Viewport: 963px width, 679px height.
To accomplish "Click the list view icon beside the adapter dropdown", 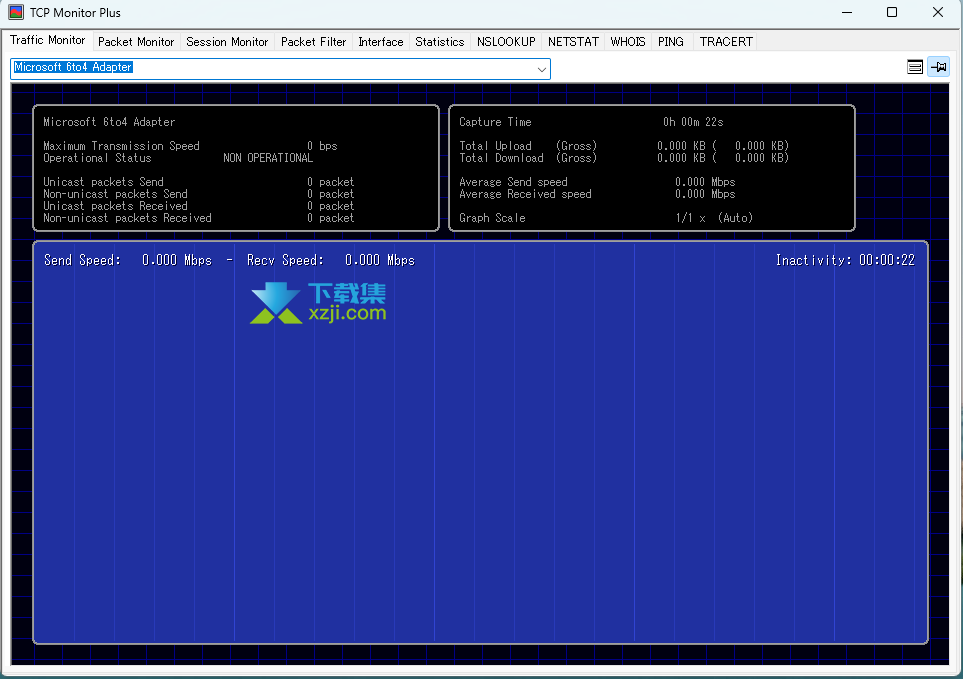I will tap(914, 67).
